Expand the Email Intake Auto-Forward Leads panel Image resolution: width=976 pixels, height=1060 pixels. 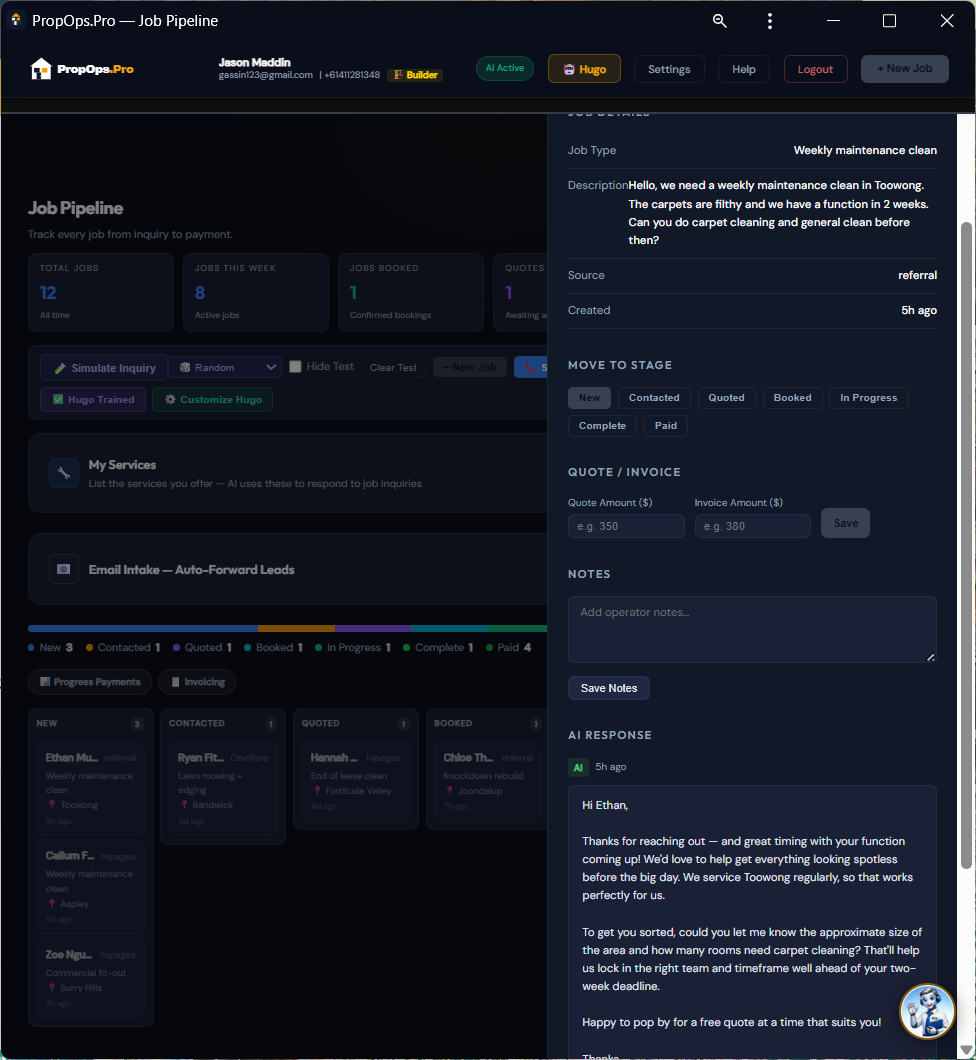pos(287,569)
